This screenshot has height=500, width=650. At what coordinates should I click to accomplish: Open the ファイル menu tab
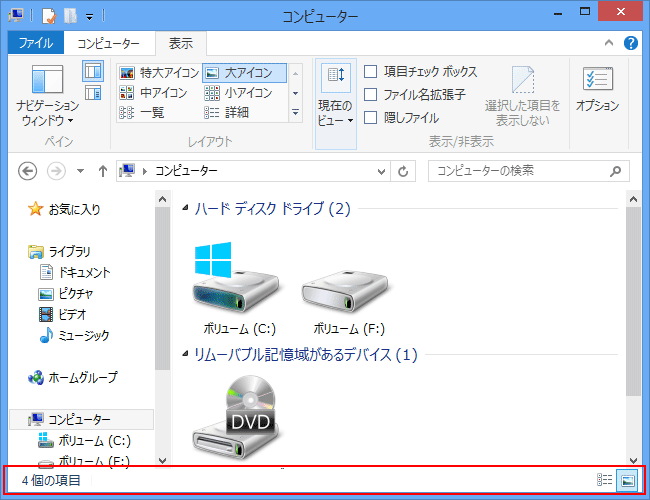click(x=36, y=43)
